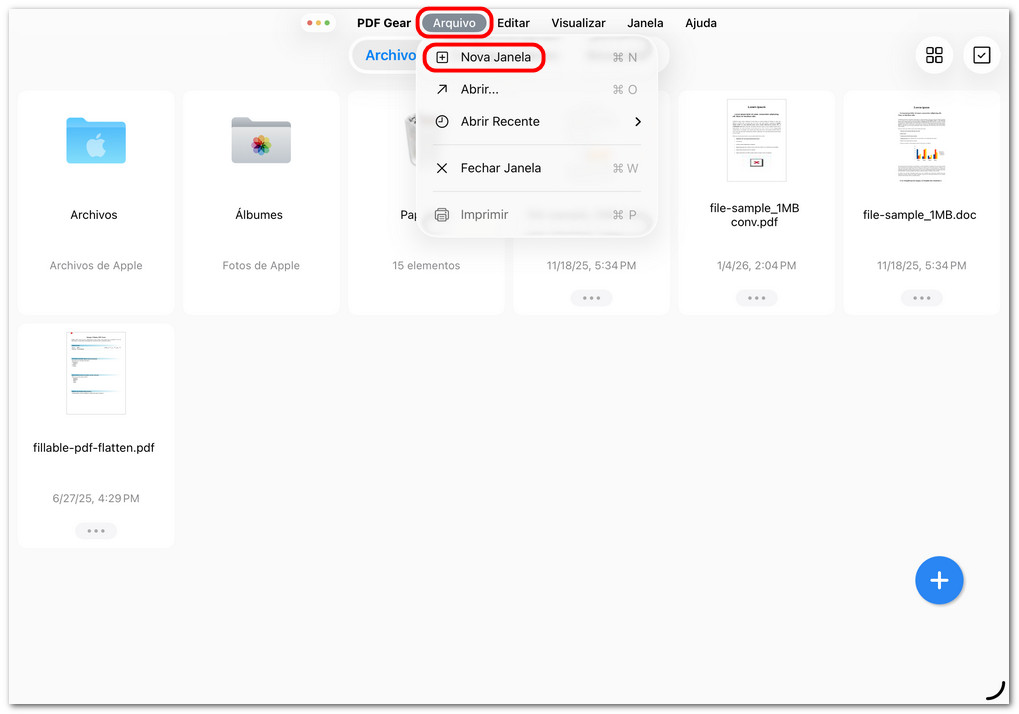
Task: Open the grid layout view icon
Action: click(934, 55)
